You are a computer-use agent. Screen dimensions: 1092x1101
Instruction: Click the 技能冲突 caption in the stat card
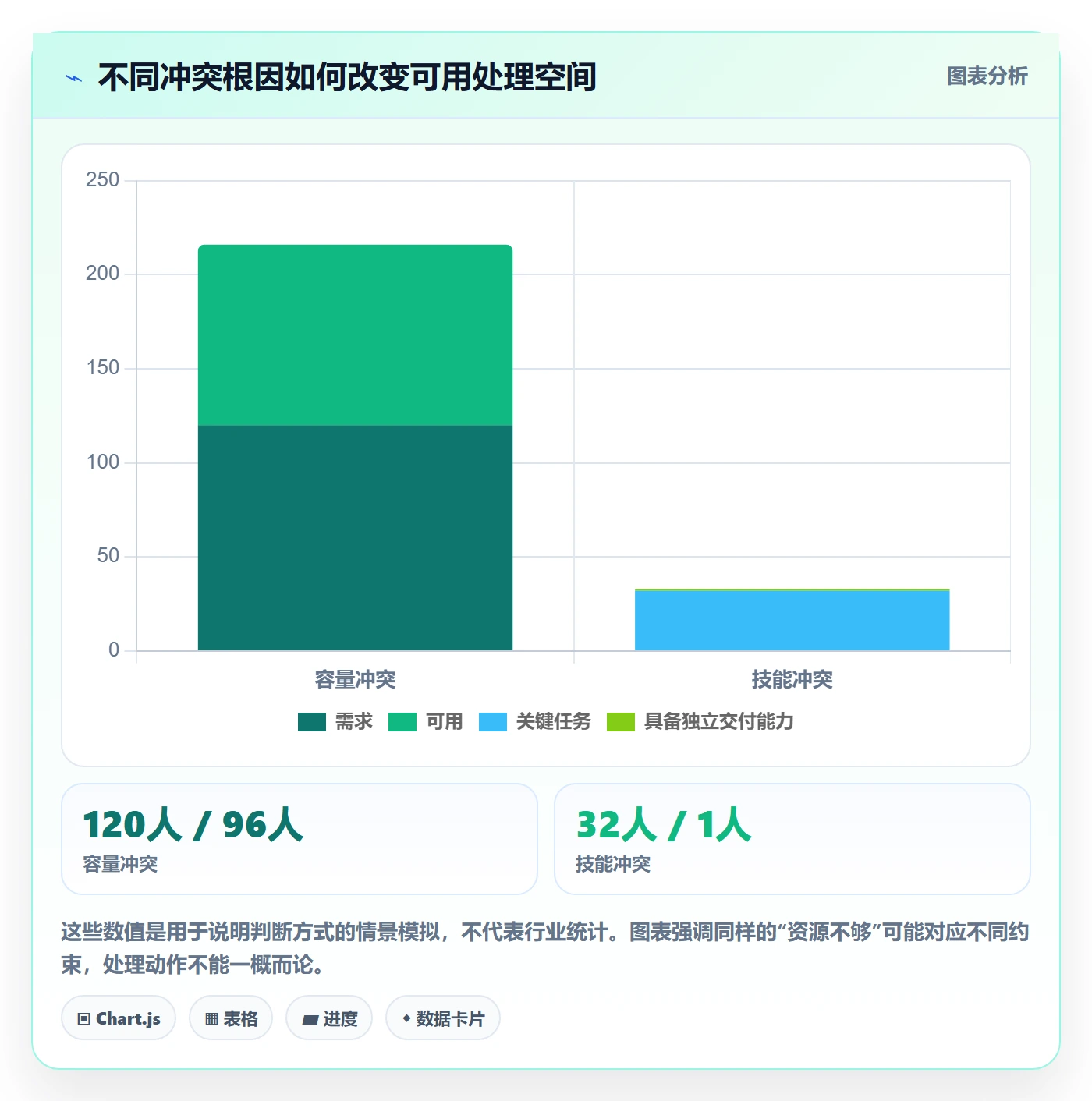pyautogui.click(x=613, y=864)
